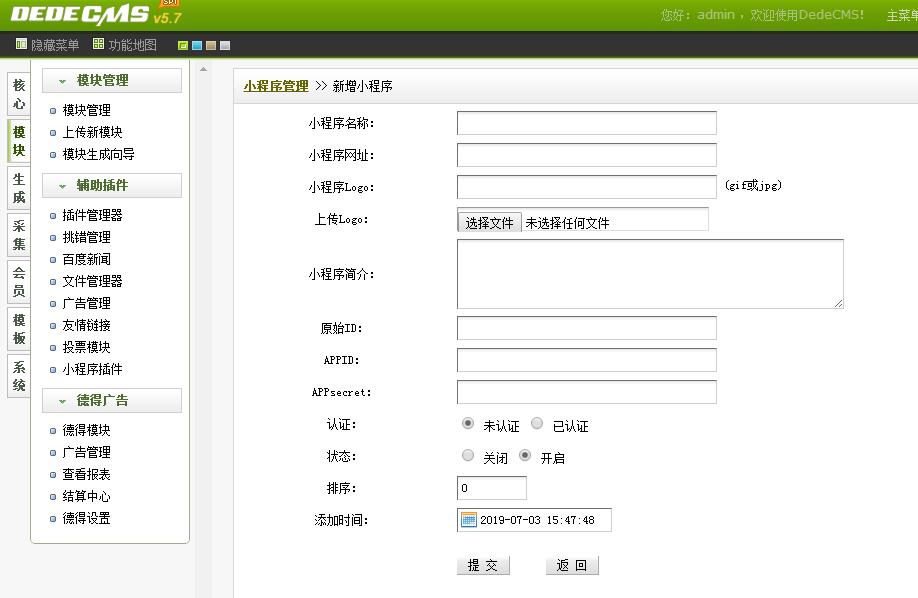Switch to the 系统 side tab
The width and height of the screenshot is (918, 598).
[x=19, y=376]
